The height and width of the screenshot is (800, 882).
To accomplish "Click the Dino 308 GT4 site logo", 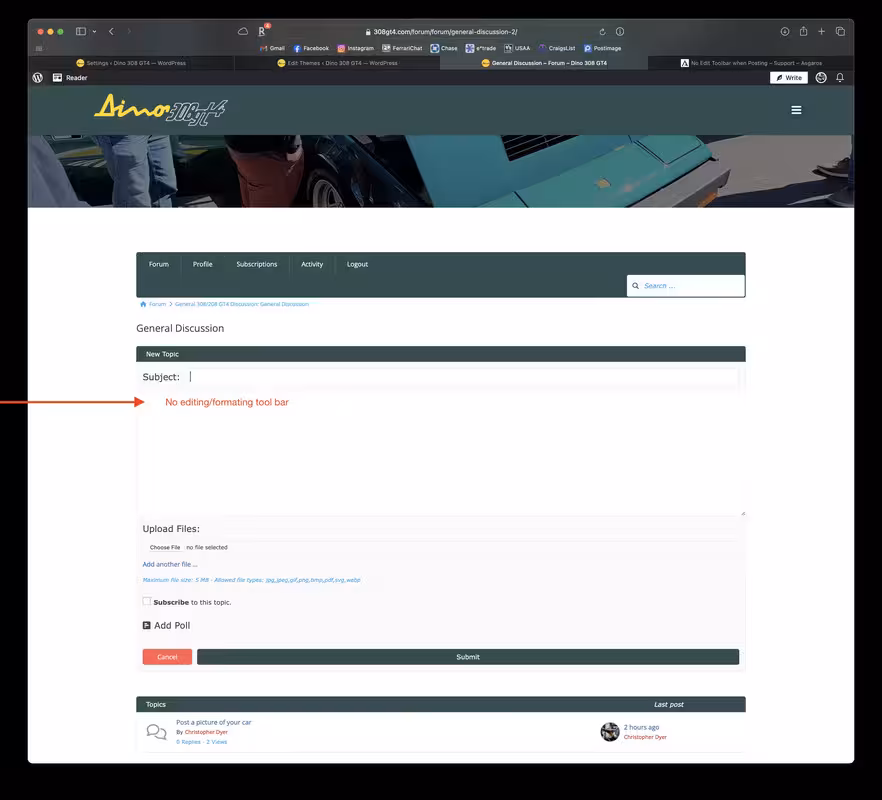I will point(160,109).
